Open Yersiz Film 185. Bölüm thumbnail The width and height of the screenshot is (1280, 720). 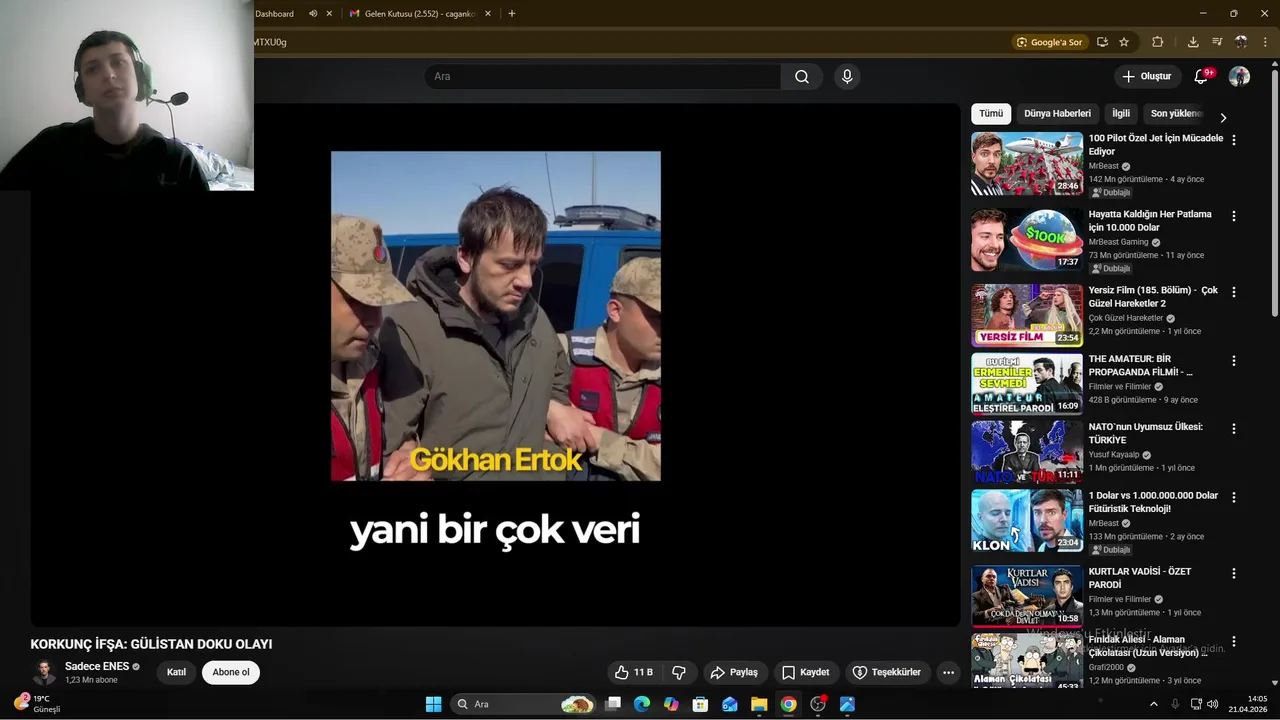click(1027, 315)
